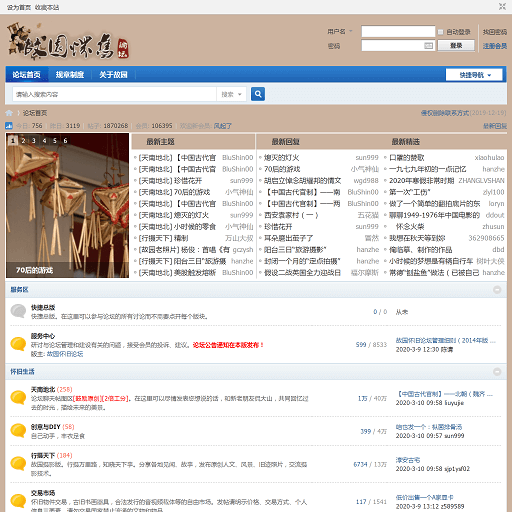
Task: Click the gray chat bubble icon for 快捷总版
Action: click(x=18, y=311)
